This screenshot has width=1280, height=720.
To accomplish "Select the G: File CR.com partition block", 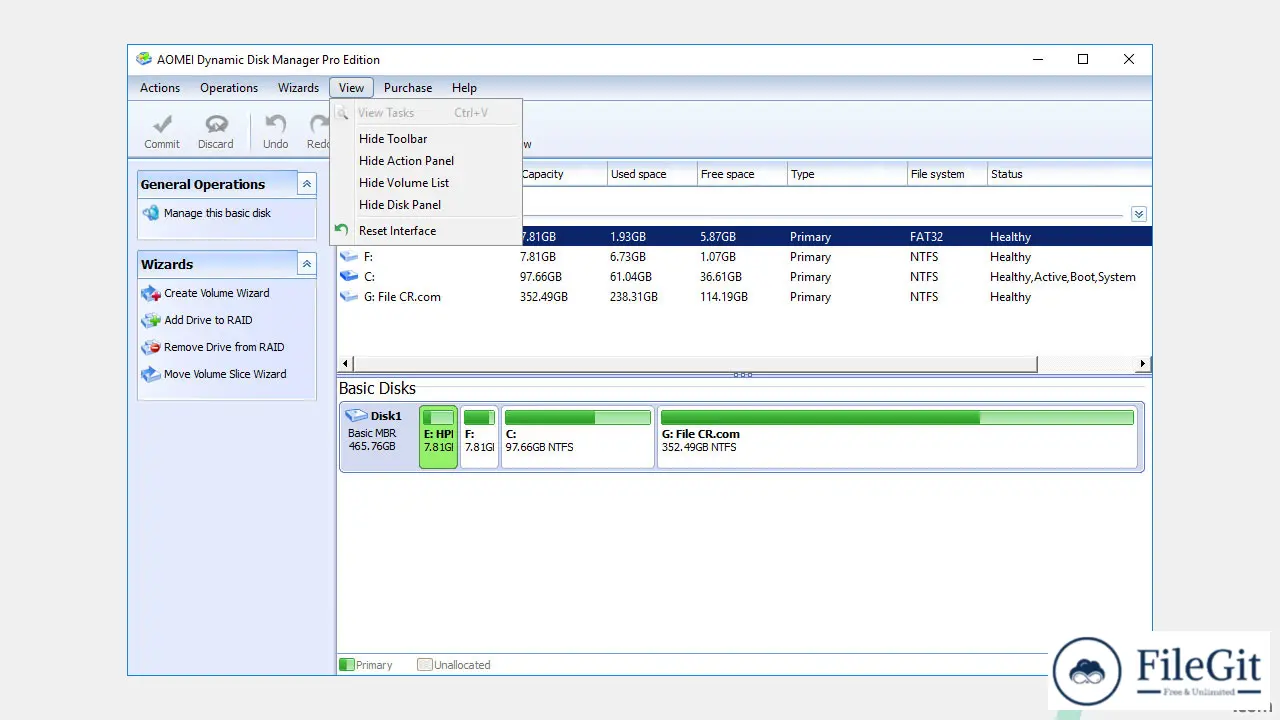I will [897, 436].
